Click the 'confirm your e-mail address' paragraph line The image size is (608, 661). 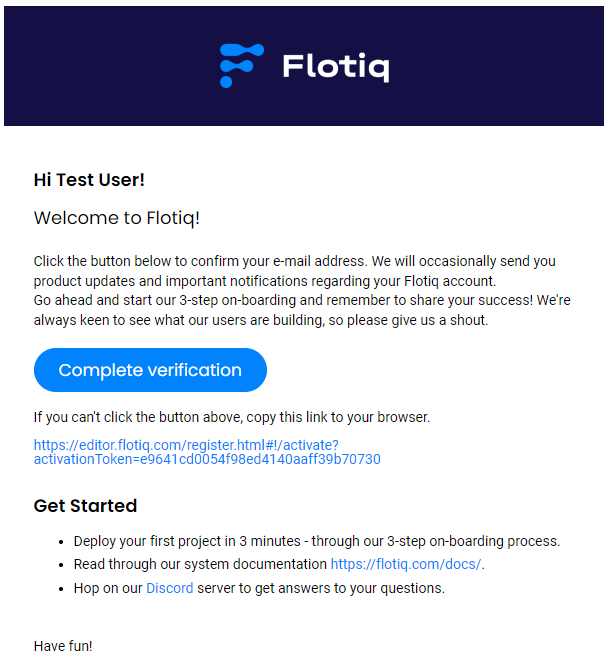click(294, 261)
